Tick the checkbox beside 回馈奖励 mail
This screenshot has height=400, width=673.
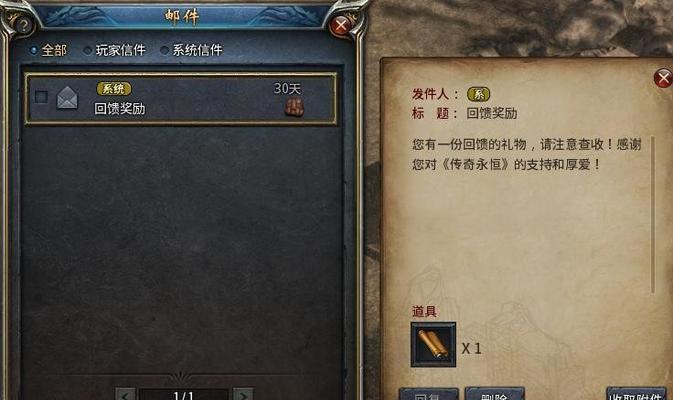click(41, 97)
